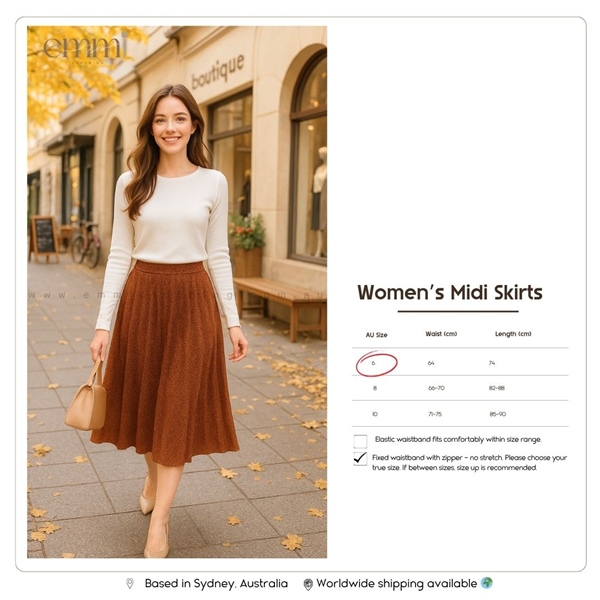Click Based in Sydney, Australia text
Screen dimensions: 600x600
click(216, 584)
